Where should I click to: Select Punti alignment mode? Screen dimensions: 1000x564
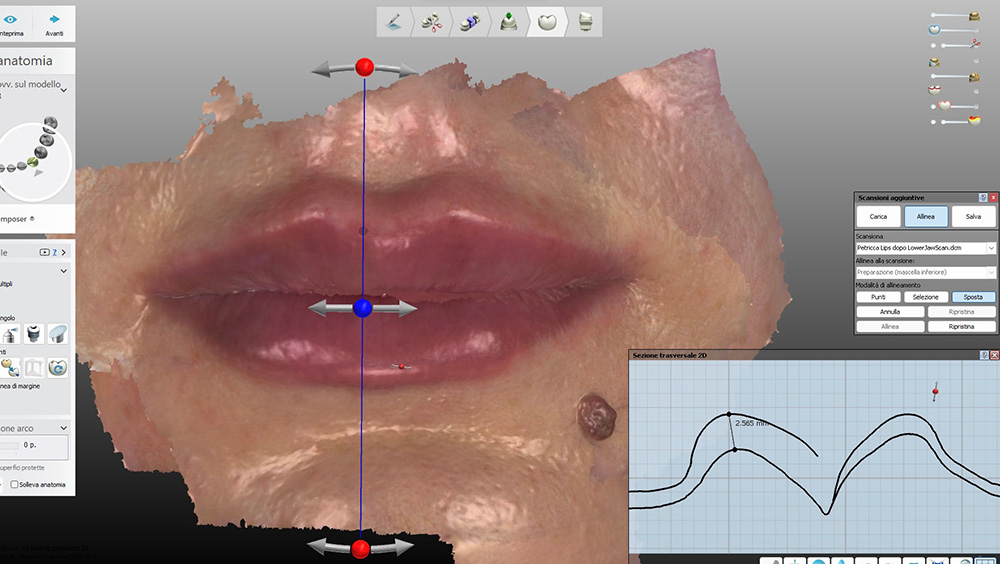(x=878, y=297)
